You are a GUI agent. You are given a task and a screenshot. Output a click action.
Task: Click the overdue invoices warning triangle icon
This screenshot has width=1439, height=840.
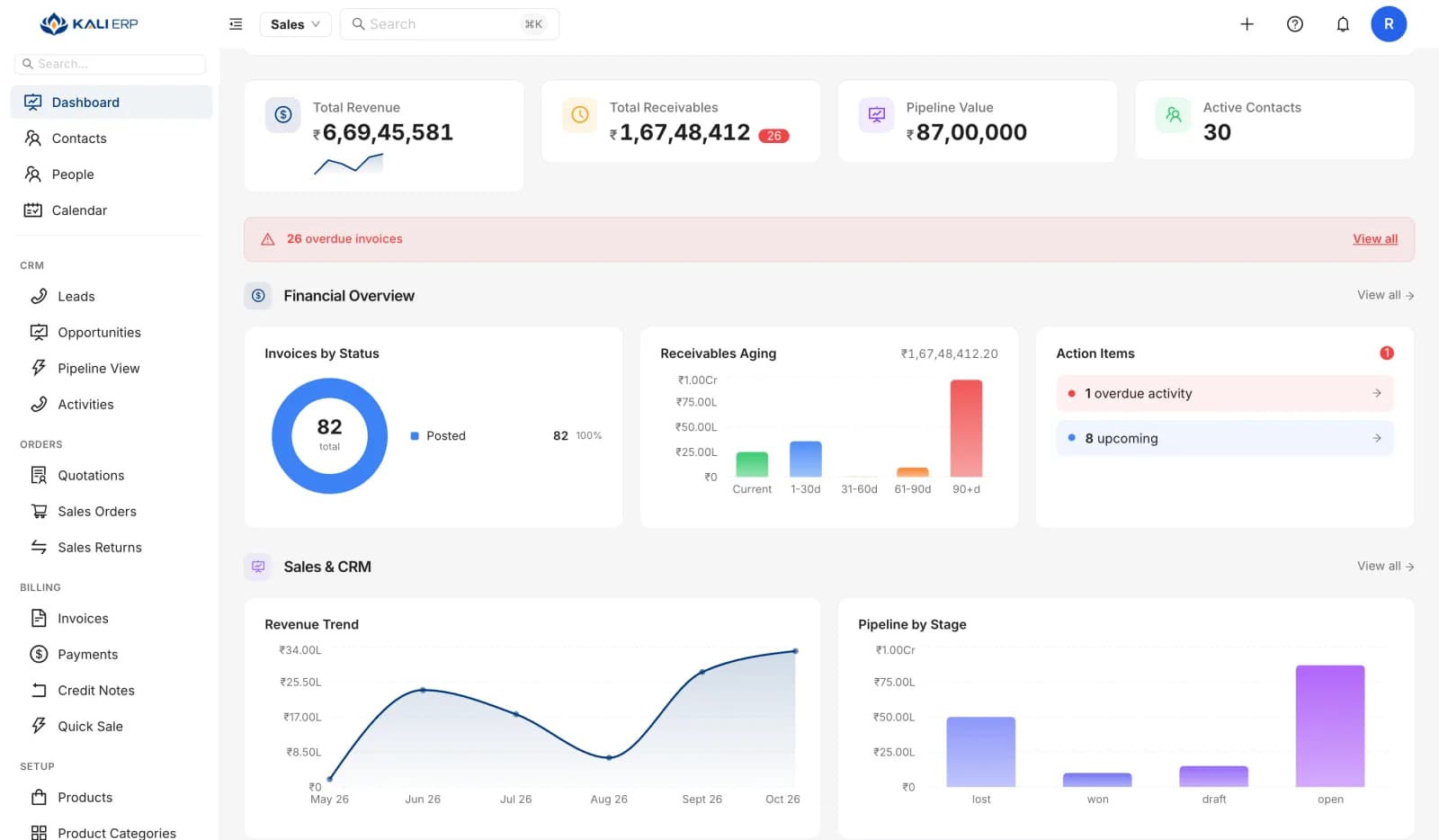point(268,239)
